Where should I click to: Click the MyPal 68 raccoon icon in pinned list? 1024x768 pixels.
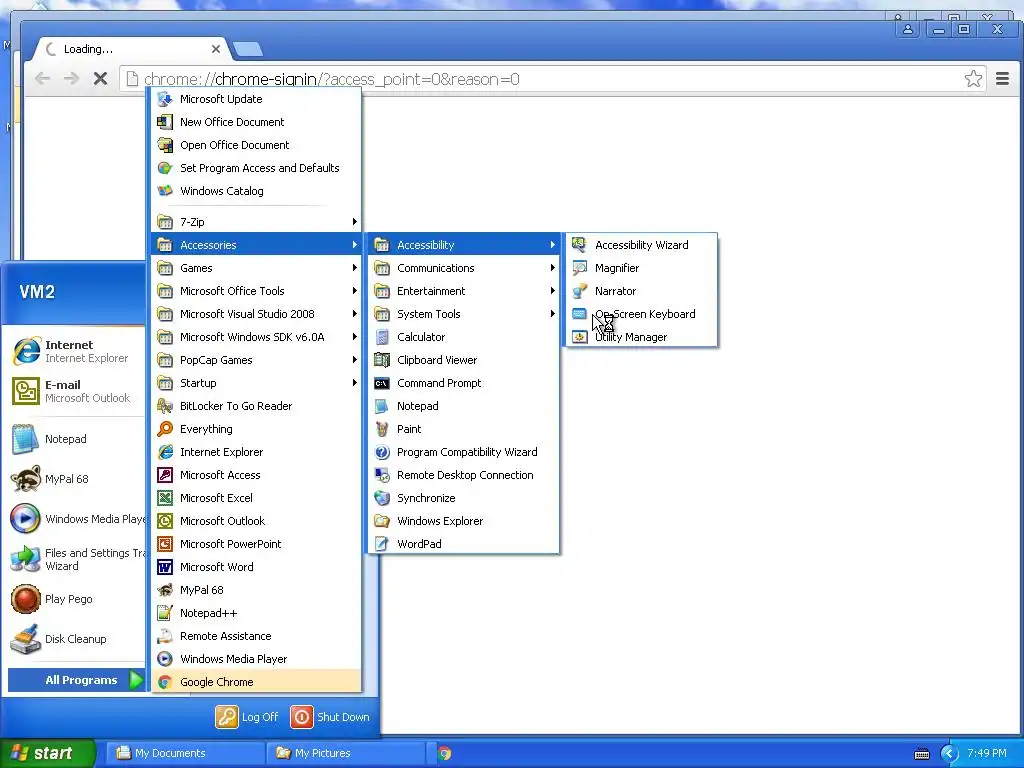(x=26, y=479)
